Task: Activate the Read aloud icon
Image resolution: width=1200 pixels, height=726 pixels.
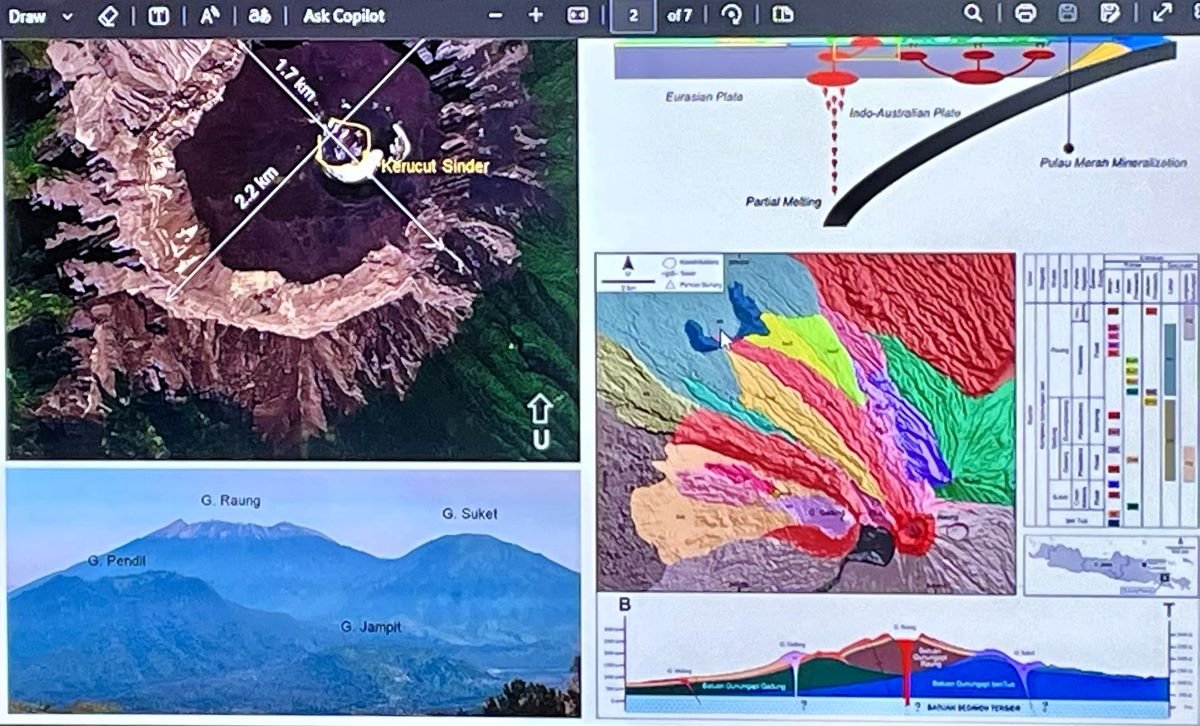Action: pyautogui.click(x=209, y=16)
